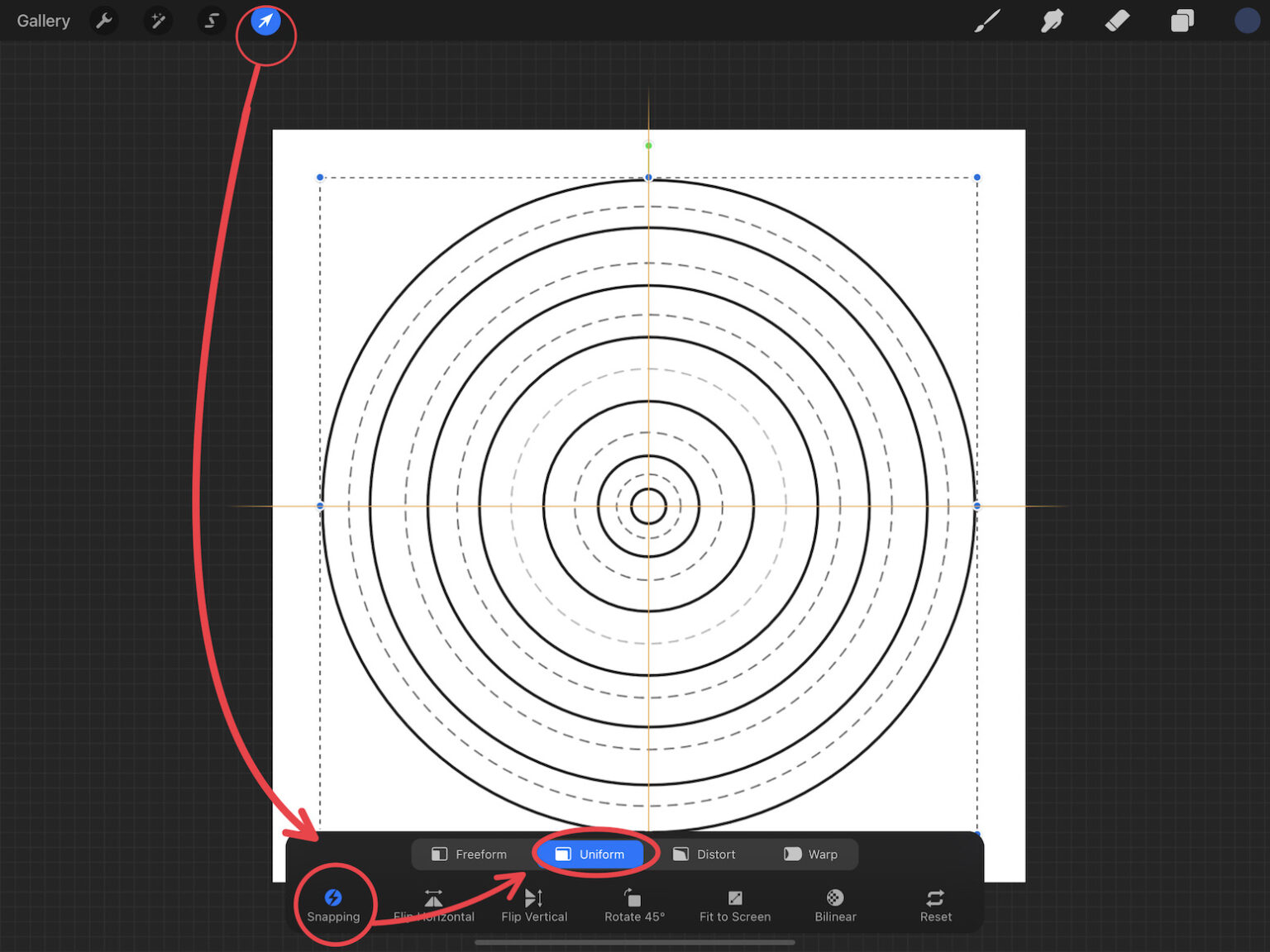Switch to Freeform transform mode

tap(470, 854)
